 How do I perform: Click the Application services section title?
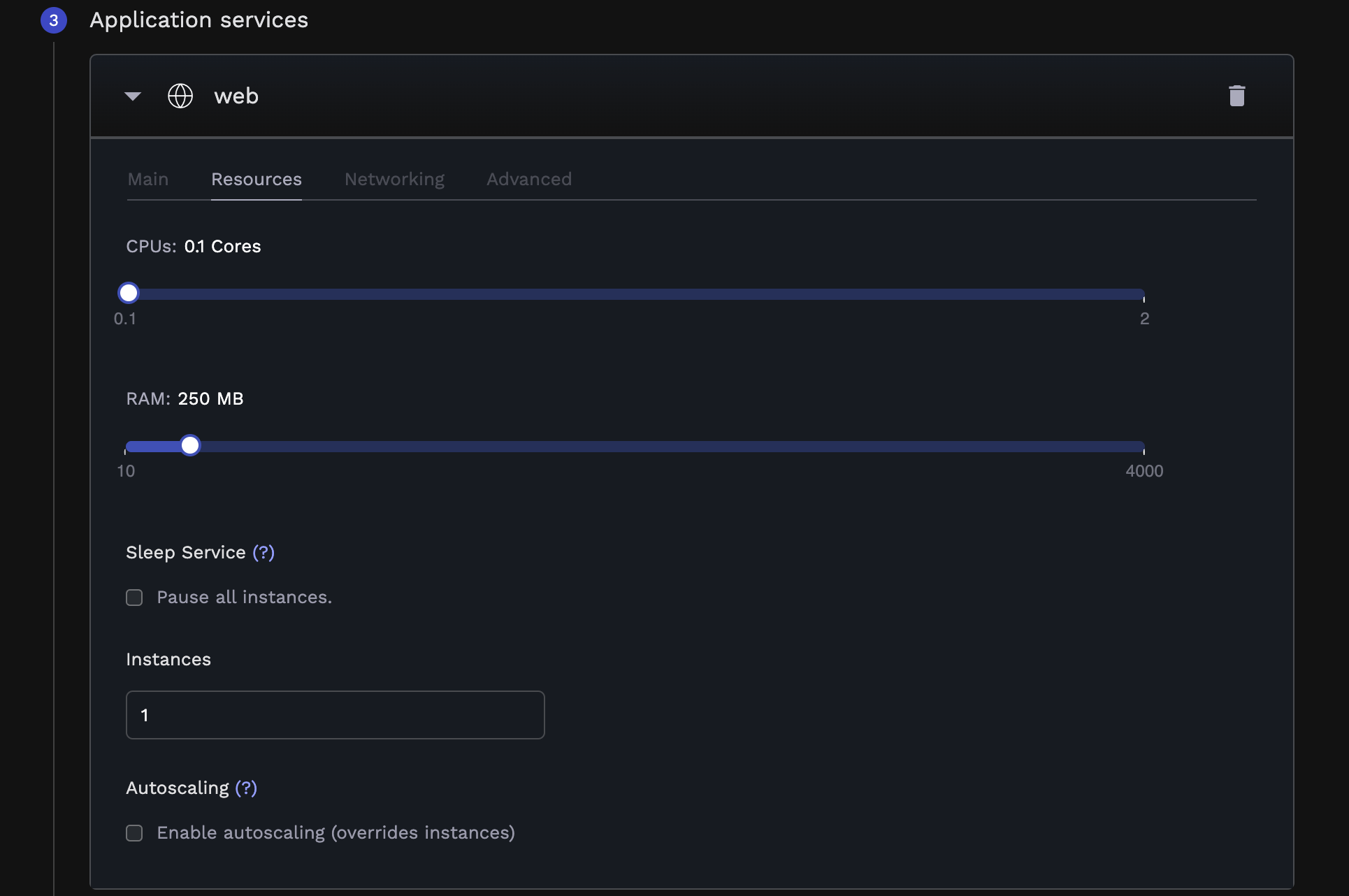point(199,20)
